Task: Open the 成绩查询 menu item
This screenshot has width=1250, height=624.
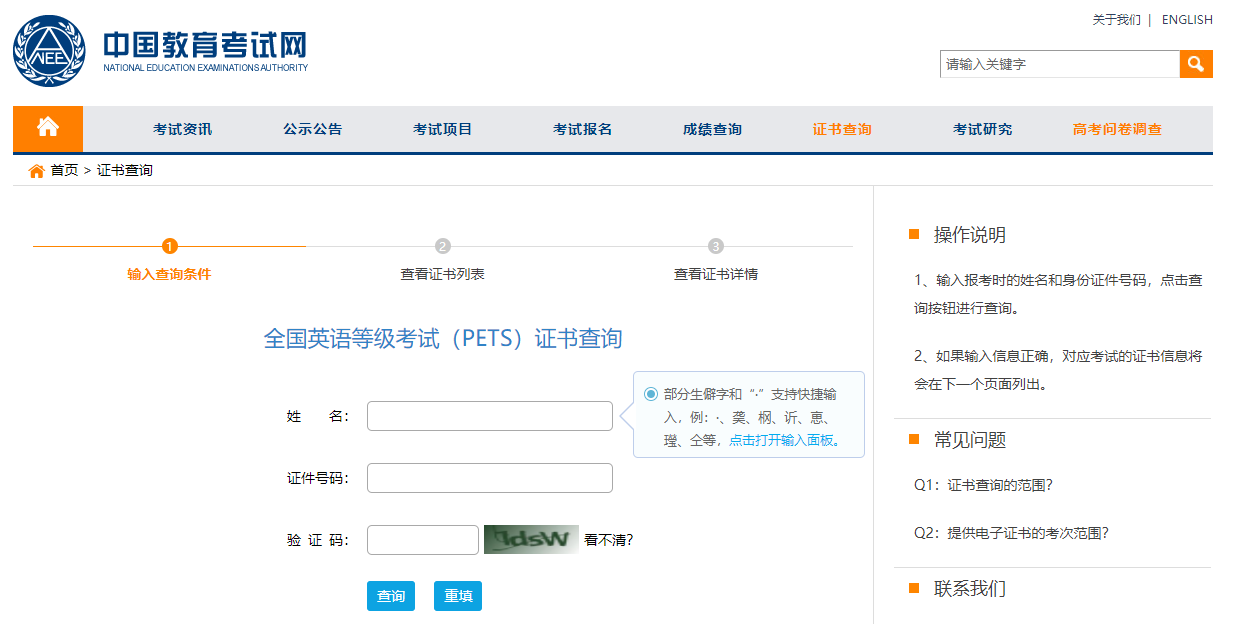Action: click(712, 129)
